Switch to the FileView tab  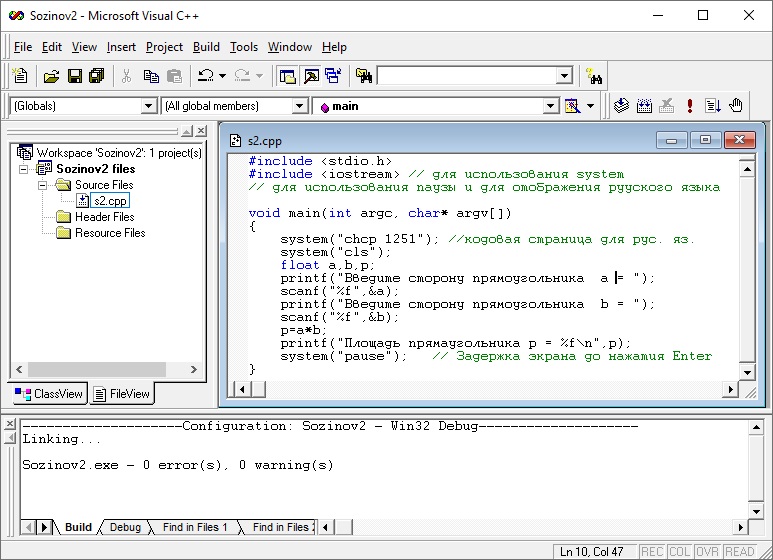[x=122, y=394]
